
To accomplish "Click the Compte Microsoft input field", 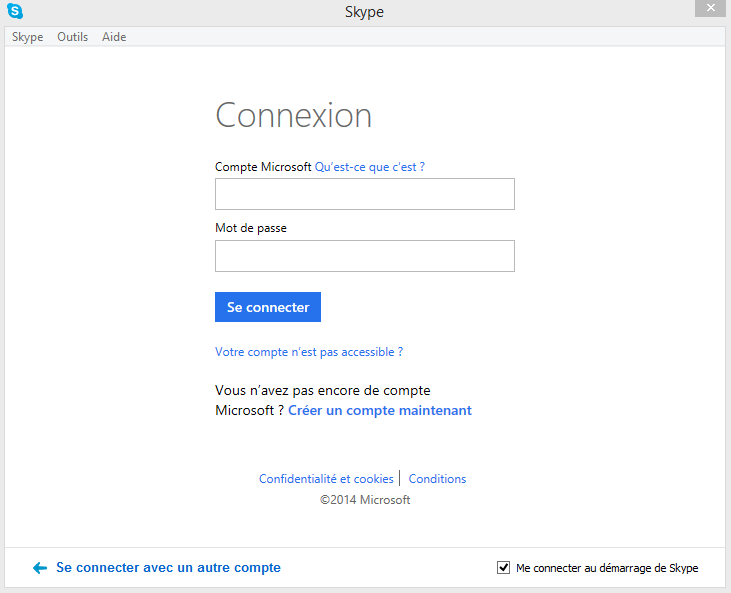I will pyautogui.click(x=365, y=194).
